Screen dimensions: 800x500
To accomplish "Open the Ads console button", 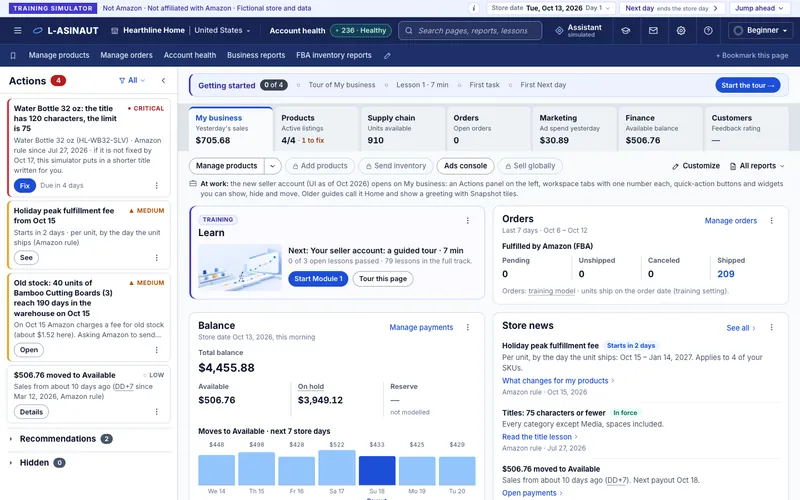I will 465,166.
